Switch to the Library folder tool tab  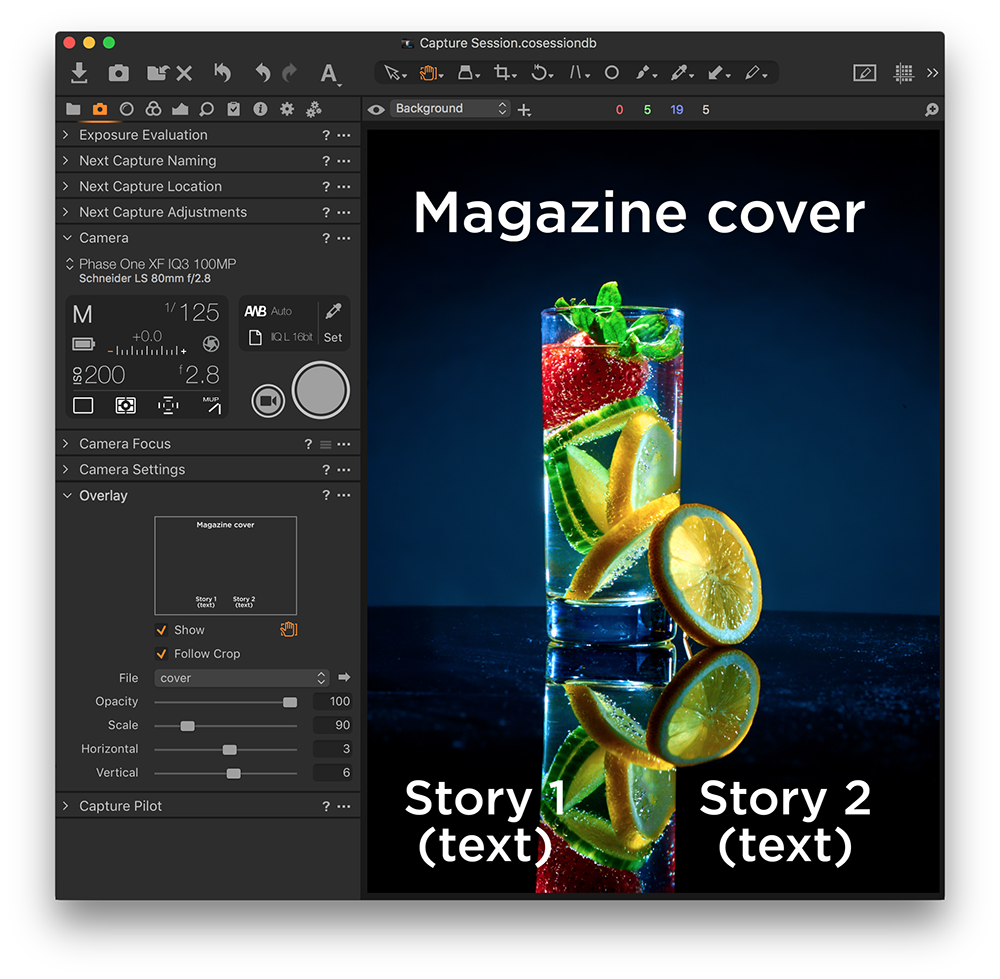click(x=73, y=109)
